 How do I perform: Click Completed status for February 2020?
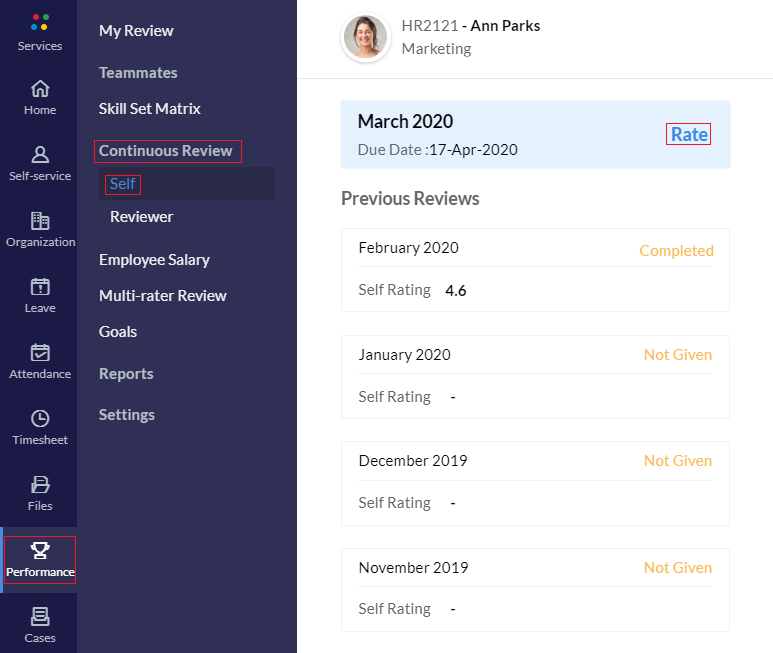pos(676,250)
